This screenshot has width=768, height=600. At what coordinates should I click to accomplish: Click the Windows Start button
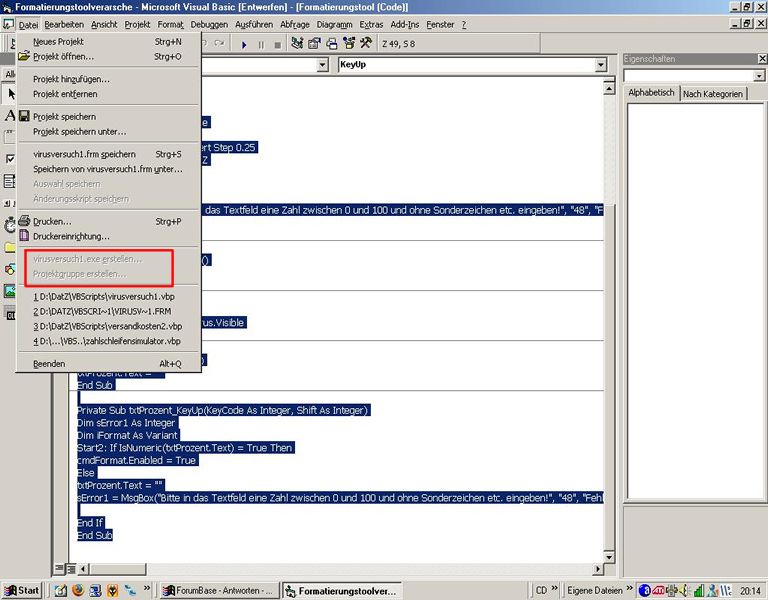[21, 591]
